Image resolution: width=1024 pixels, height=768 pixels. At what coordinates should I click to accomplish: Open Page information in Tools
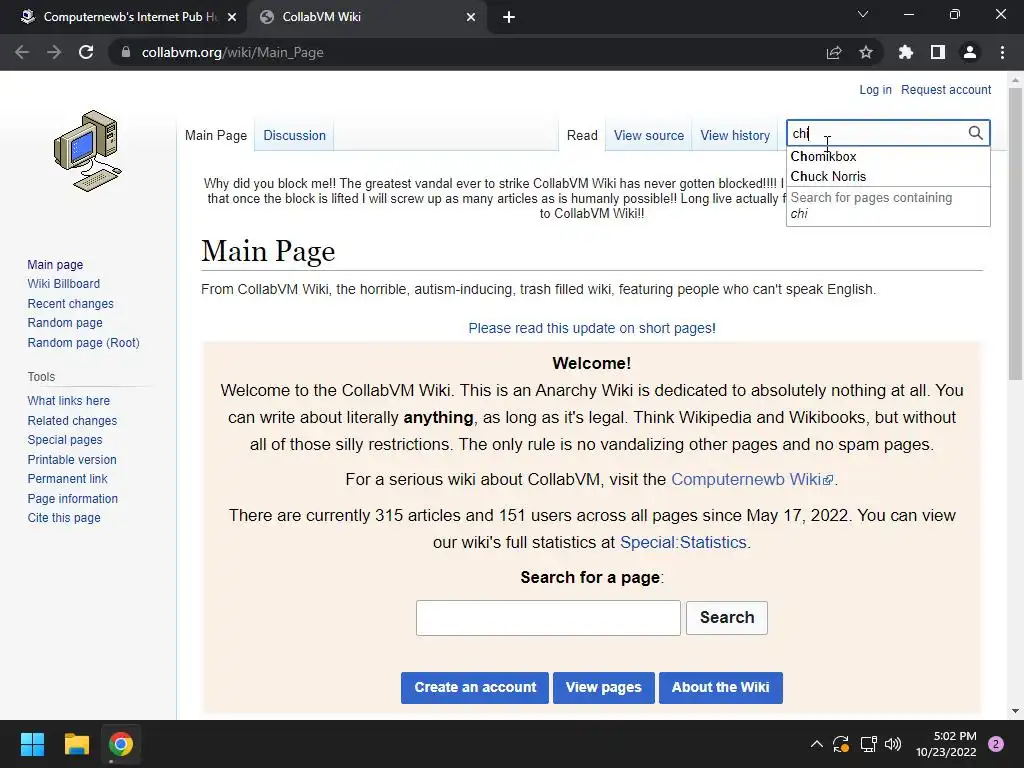pyautogui.click(x=72, y=498)
